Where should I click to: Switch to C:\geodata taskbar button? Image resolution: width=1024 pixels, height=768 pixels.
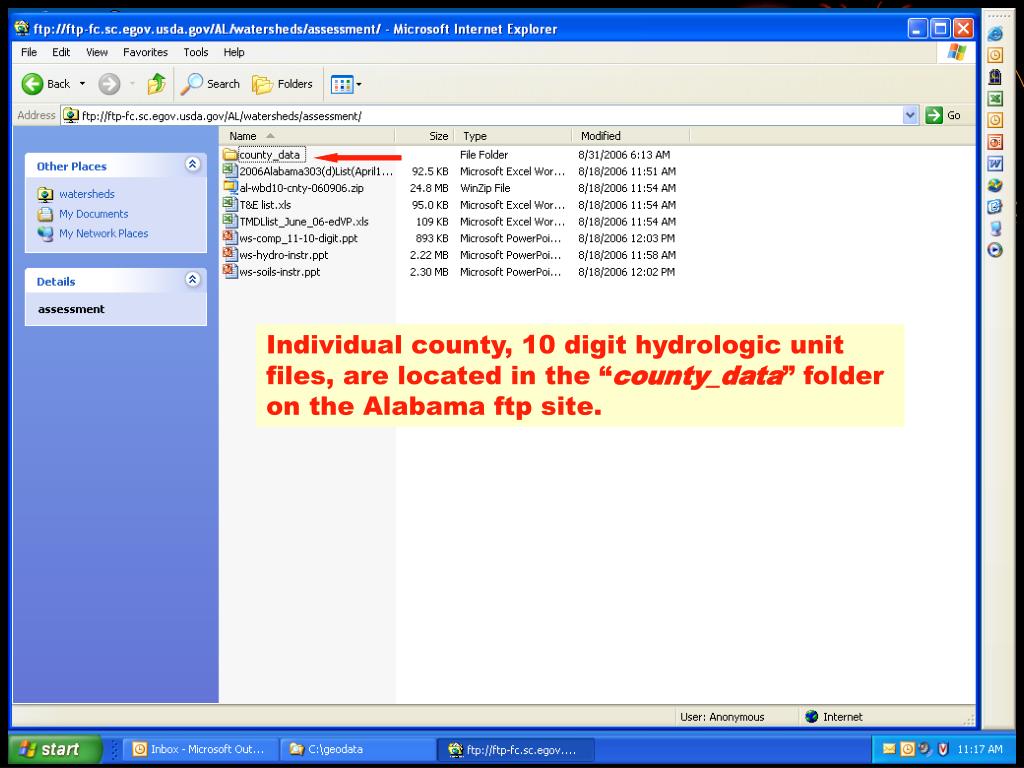click(x=358, y=749)
